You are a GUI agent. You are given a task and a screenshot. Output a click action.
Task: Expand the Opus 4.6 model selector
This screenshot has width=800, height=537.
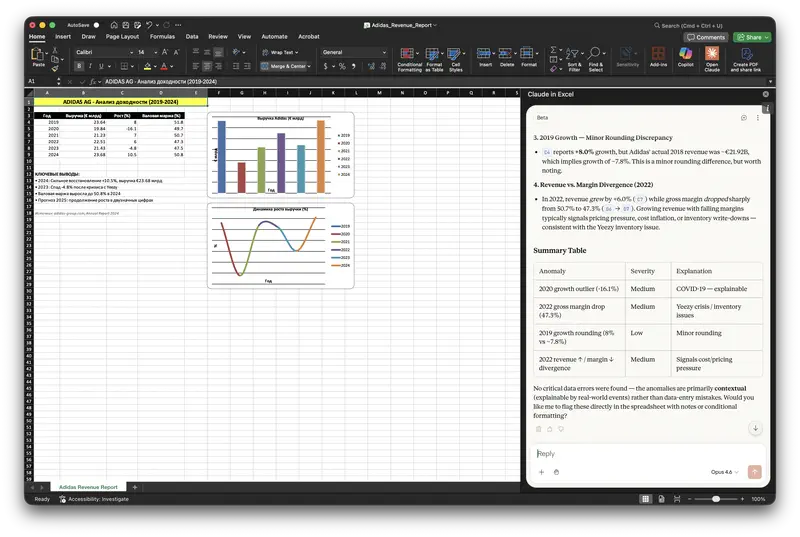724,471
